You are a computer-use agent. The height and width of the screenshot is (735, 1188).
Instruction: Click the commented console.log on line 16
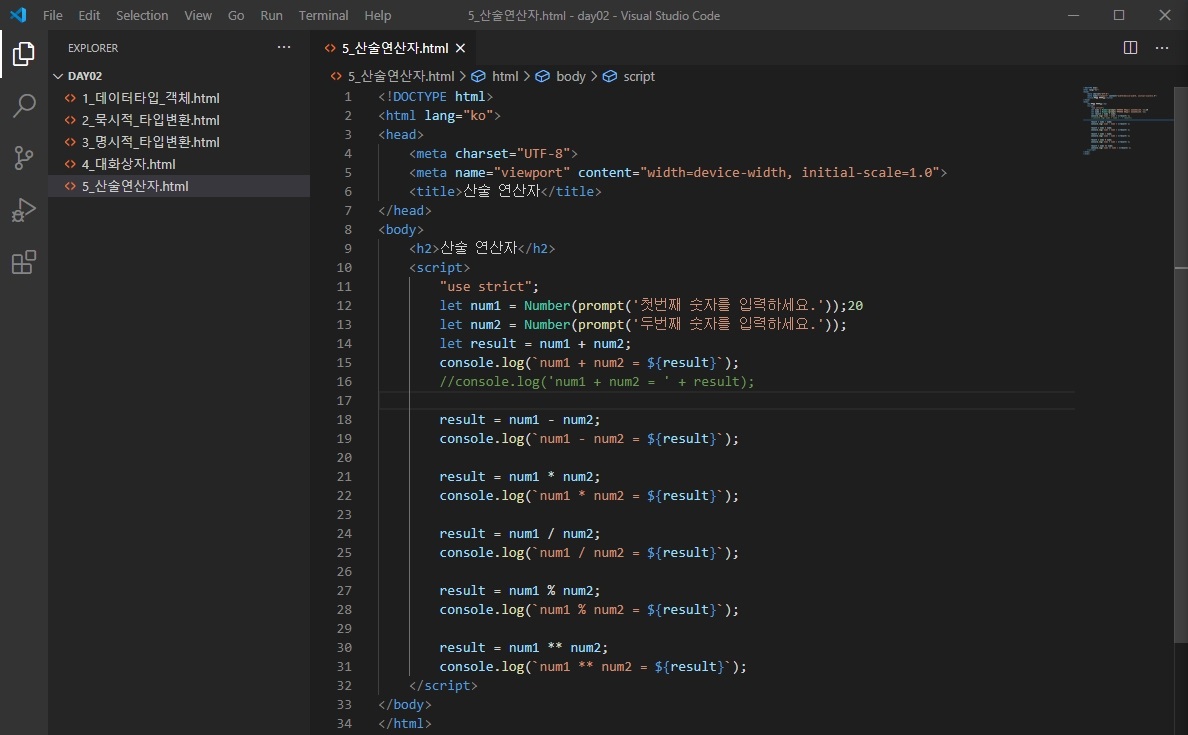[x=597, y=381]
